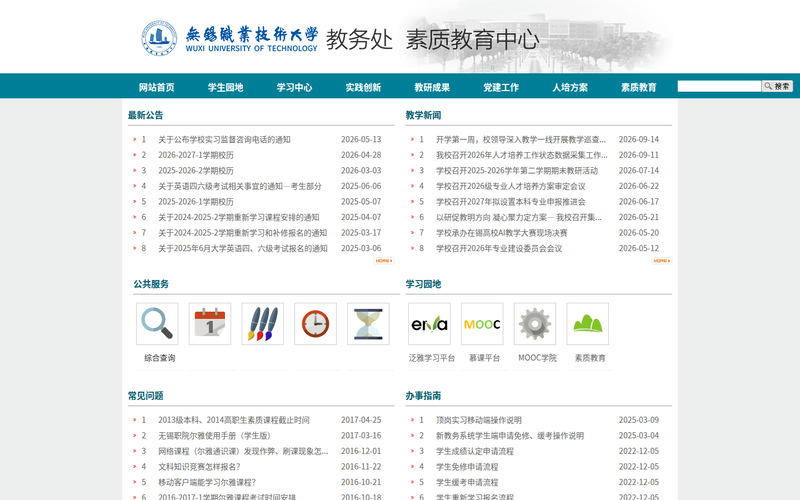Click date 2026-09-14 in 教学新闻
Viewport: 800px width, 500px height.
[639, 139]
